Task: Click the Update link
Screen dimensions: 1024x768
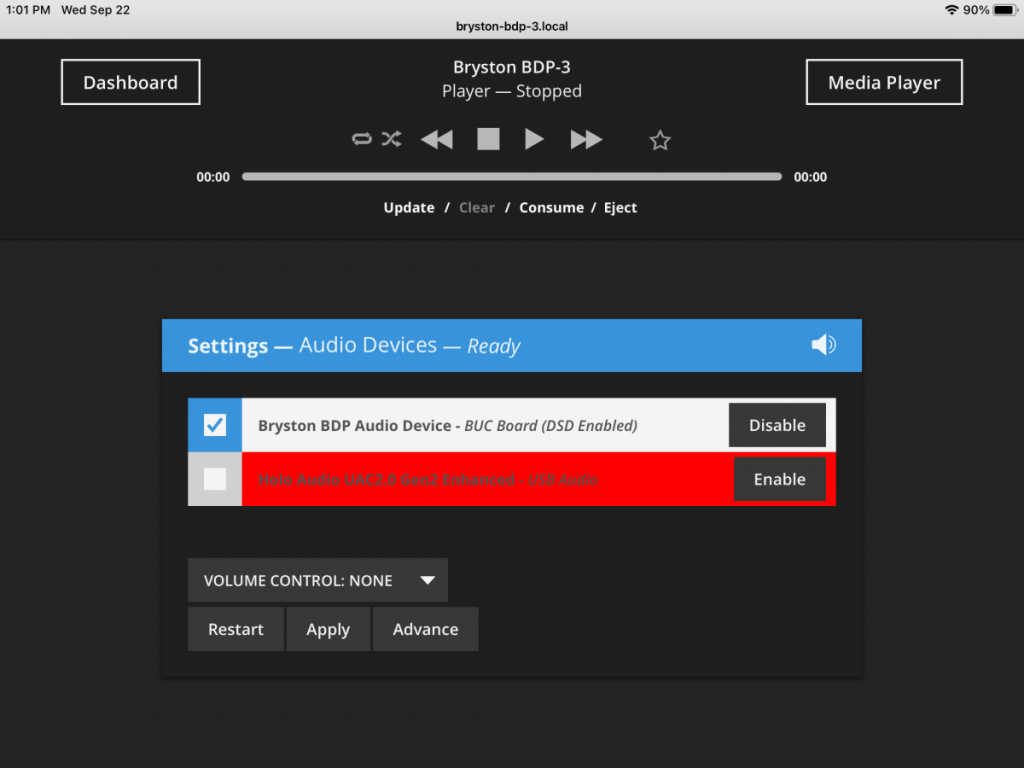Action: pos(409,208)
